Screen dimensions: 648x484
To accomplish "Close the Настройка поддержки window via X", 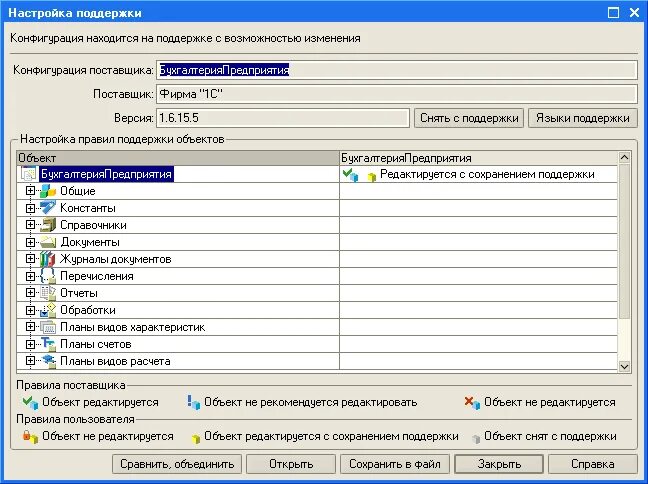I will [x=634, y=13].
